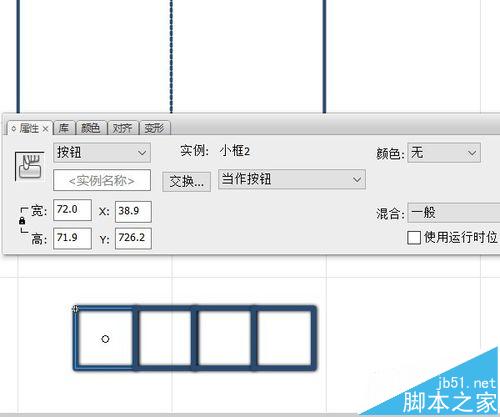Open the 按钮 symbol type dropdown
The height and width of the screenshot is (417, 500).
tap(102, 153)
